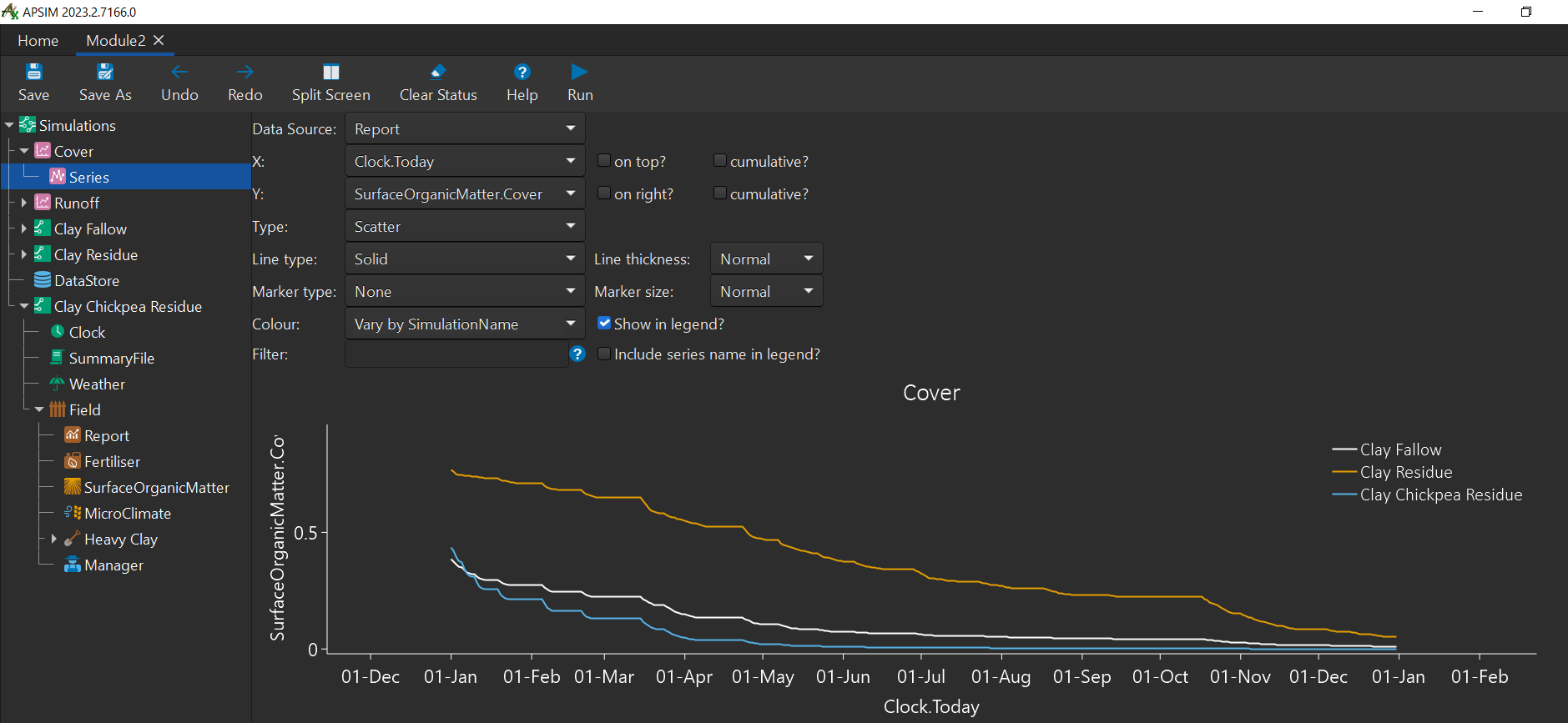This screenshot has width=1568, height=723.
Task: Select the Field fence icon
Action: tap(58, 409)
